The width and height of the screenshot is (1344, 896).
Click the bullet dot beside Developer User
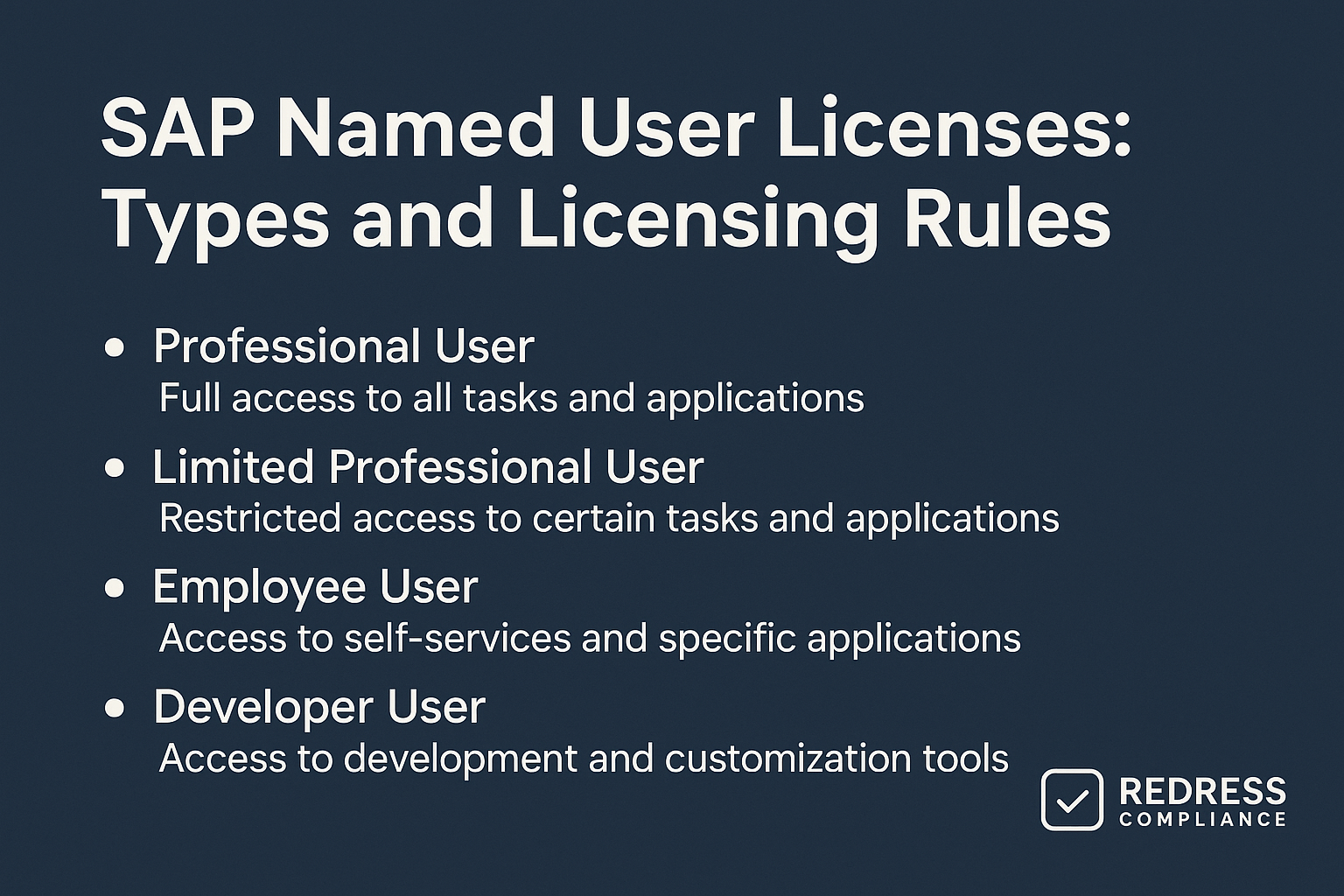click(114, 708)
